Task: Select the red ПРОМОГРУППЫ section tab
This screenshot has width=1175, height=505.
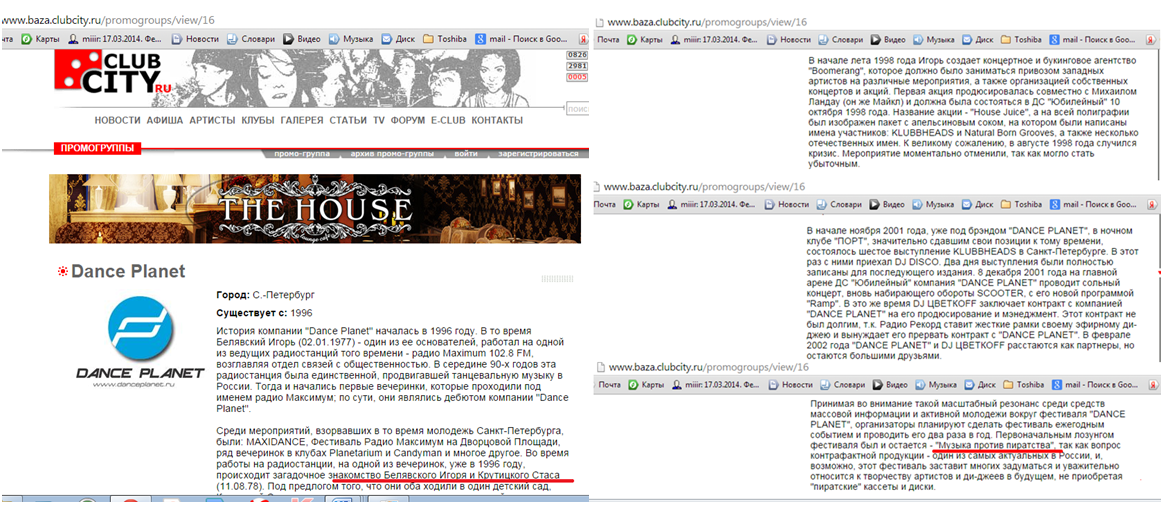Action: tap(98, 148)
